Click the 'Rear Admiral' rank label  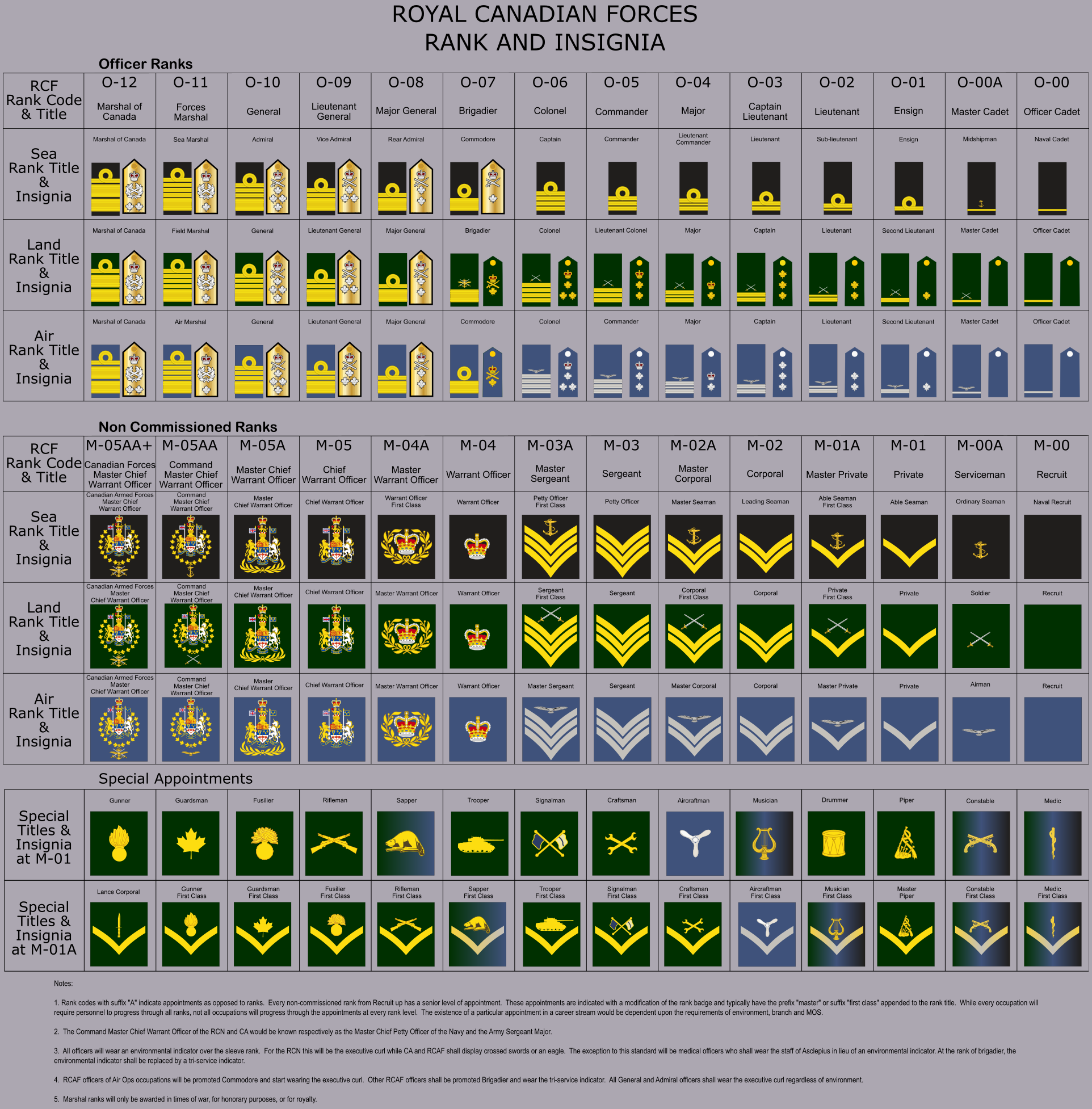(406, 140)
